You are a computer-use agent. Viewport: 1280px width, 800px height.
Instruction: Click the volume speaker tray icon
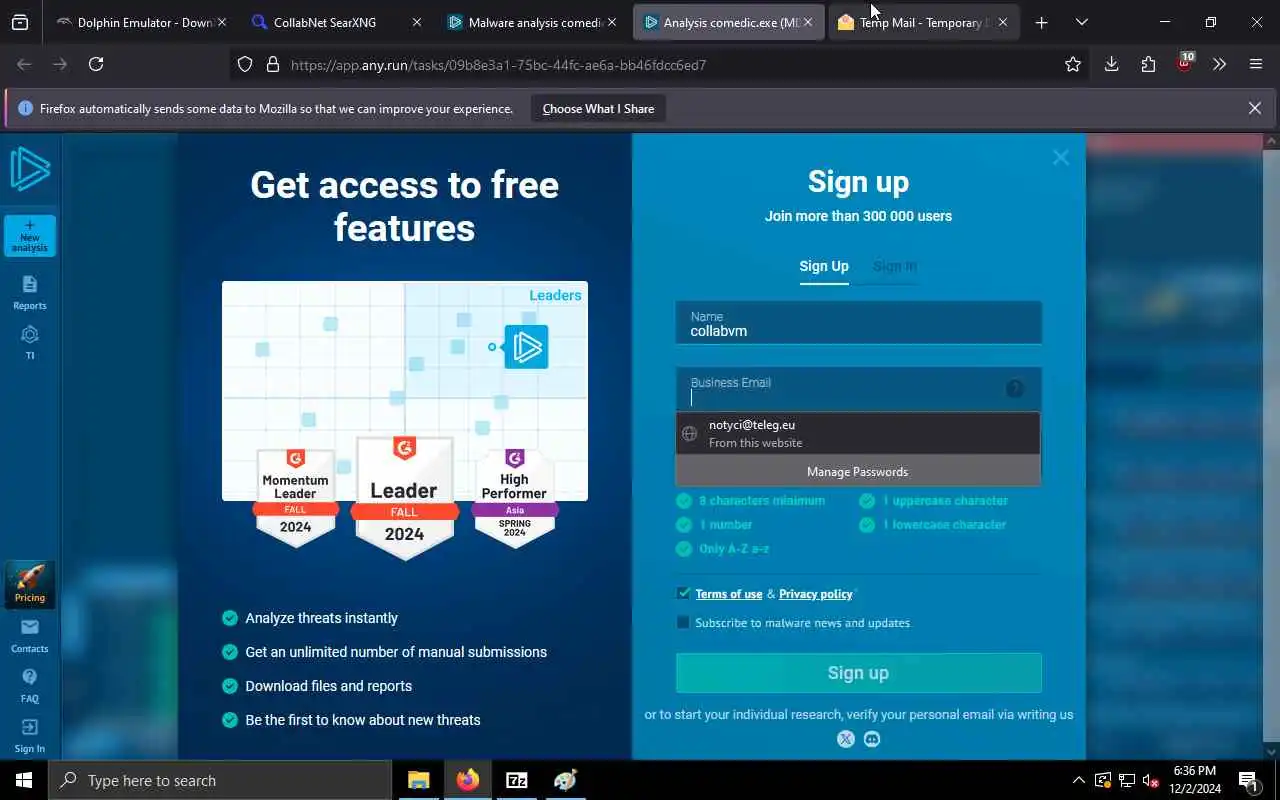pos(1151,780)
